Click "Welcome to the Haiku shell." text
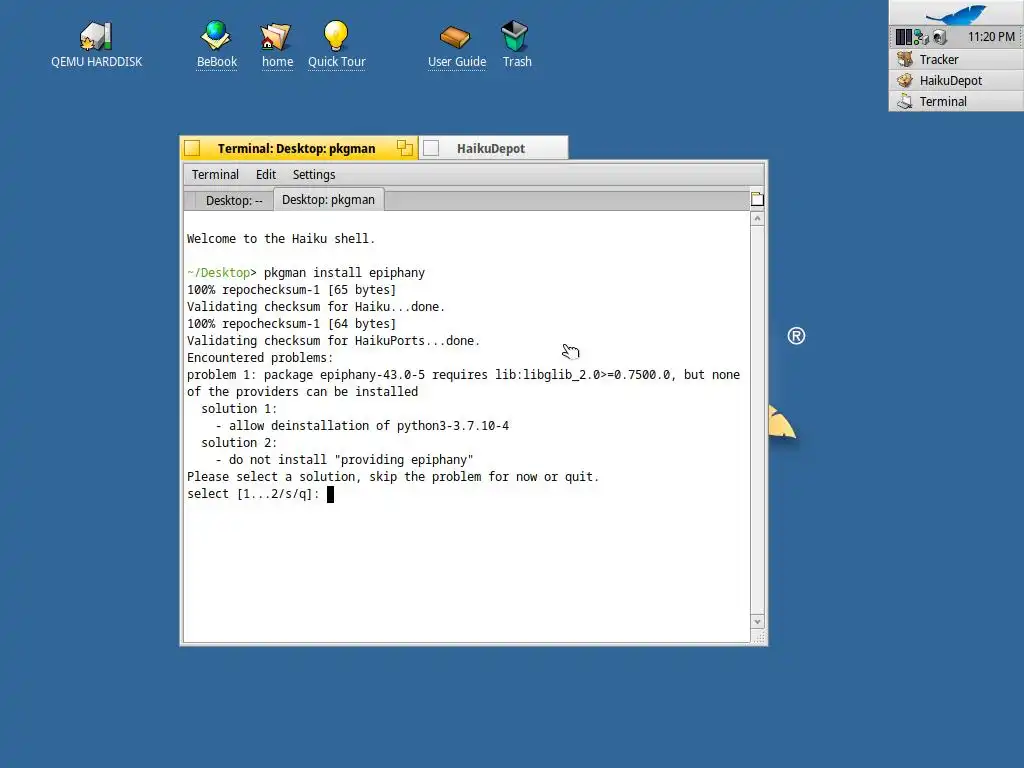The height and width of the screenshot is (768, 1024). click(281, 238)
